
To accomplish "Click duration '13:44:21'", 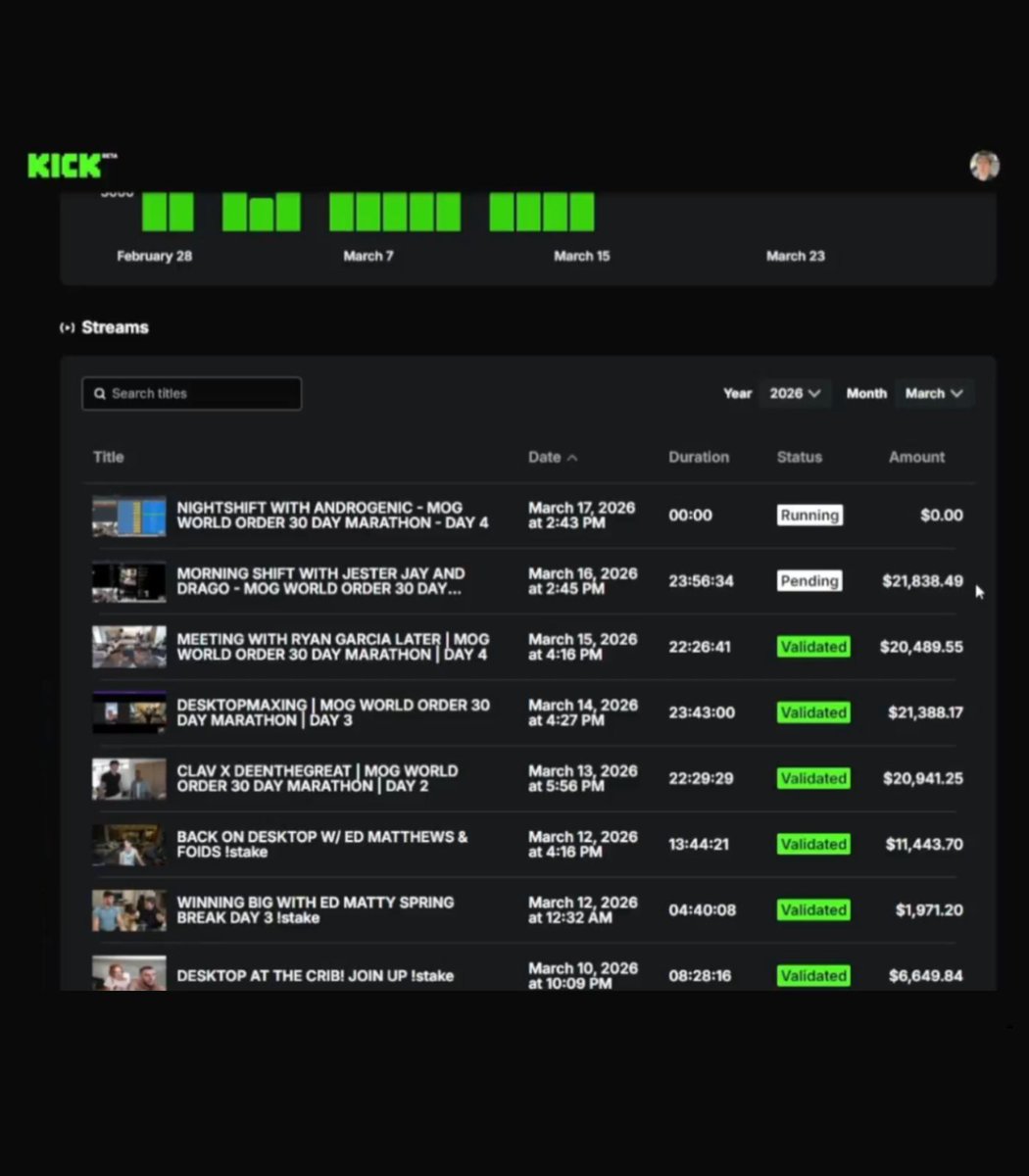I will coord(699,844).
